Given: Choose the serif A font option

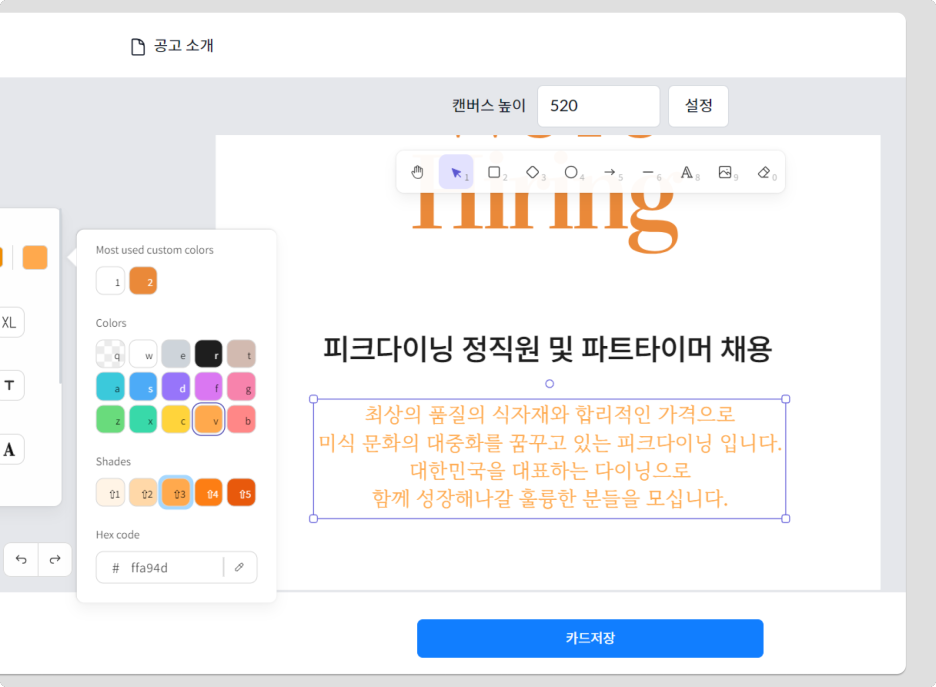Looking at the screenshot, I should [x=9, y=449].
